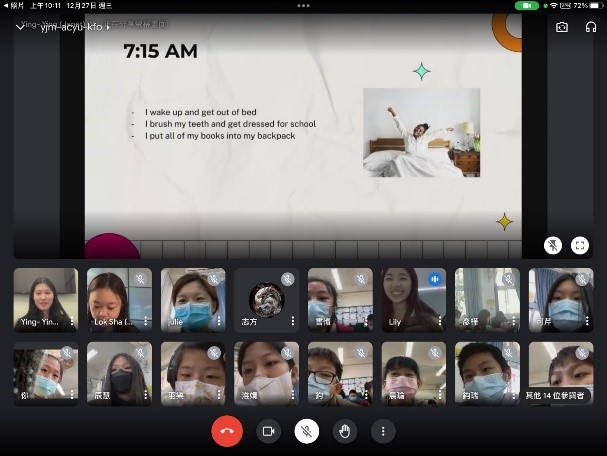The width and height of the screenshot is (607, 456).
Task: Click 'I put all of my books into my backpack'
Action: tap(220, 136)
